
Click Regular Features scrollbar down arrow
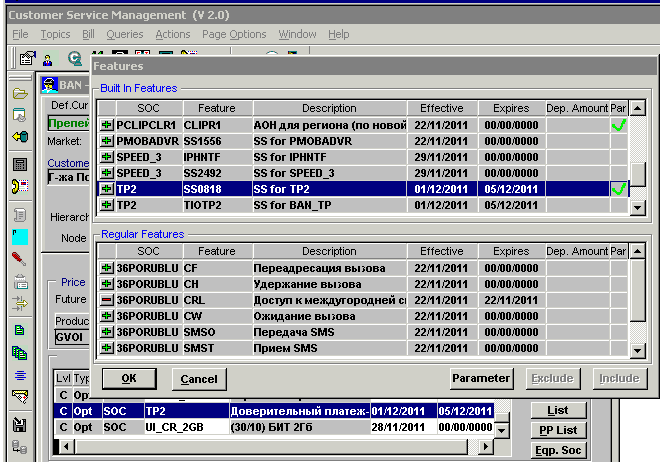(637, 351)
